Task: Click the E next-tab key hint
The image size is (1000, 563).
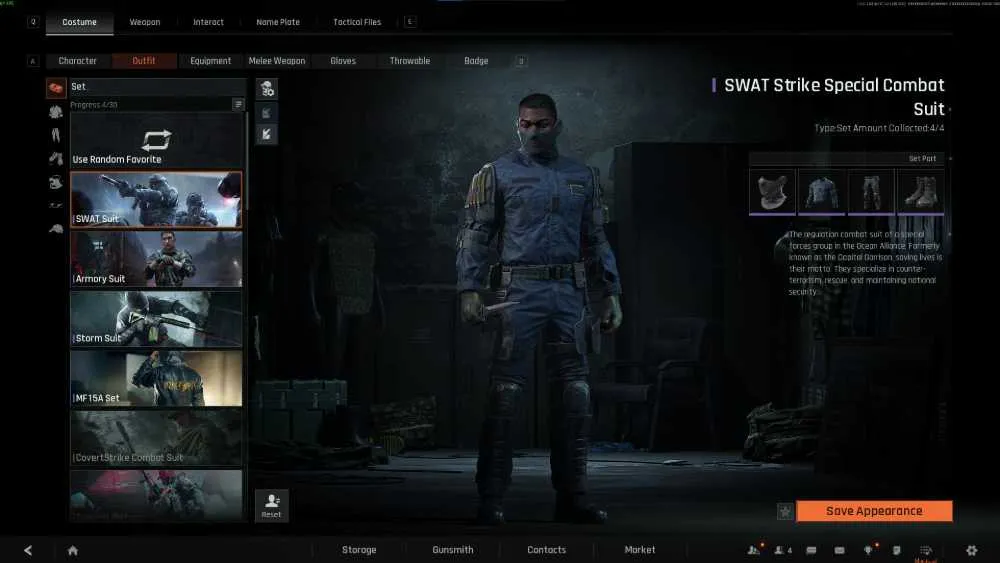Action: click(x=410, y=22)
